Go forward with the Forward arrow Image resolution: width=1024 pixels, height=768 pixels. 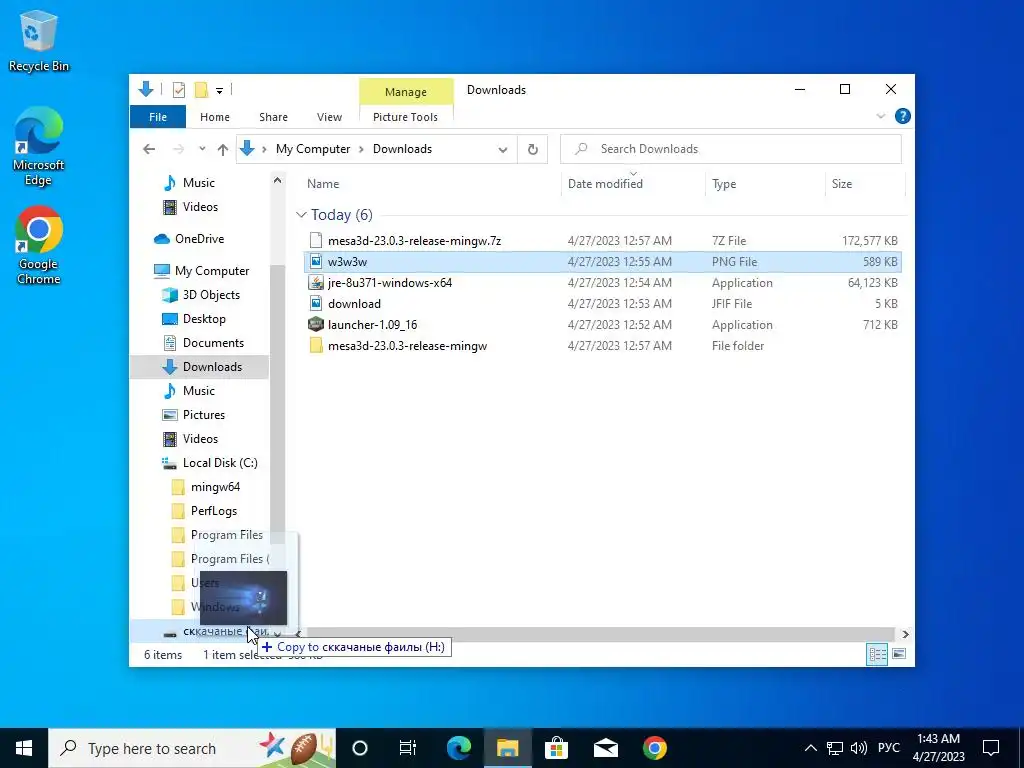point(178,149)
